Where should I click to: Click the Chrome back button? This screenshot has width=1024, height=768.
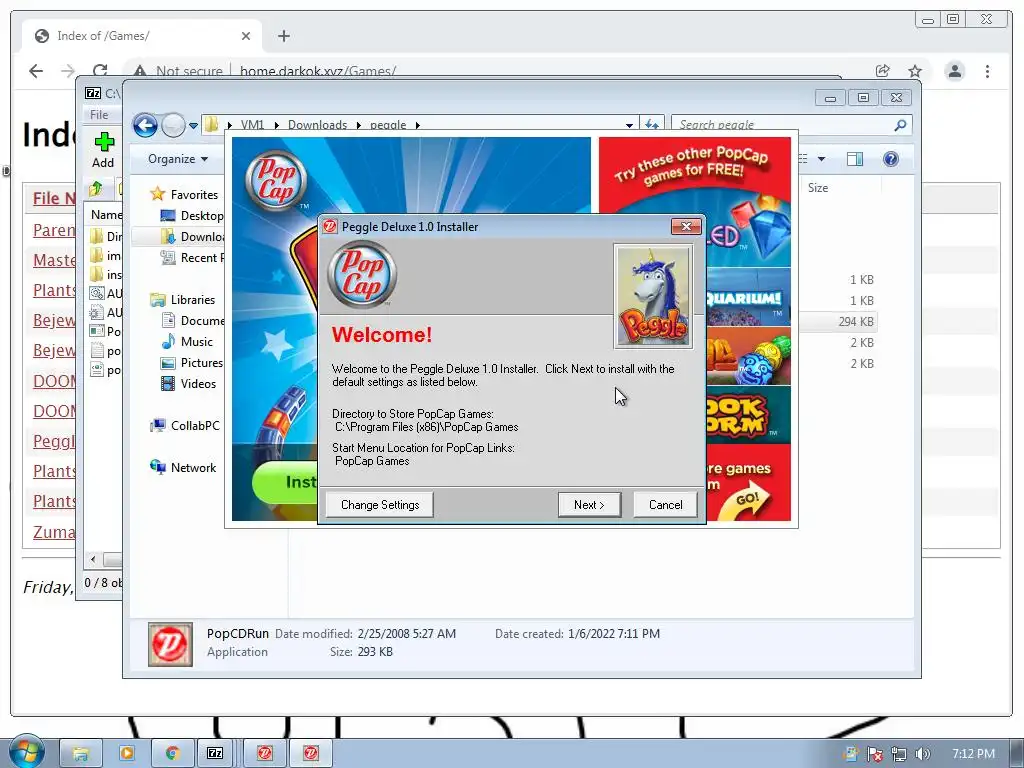[x=36, y=71]
